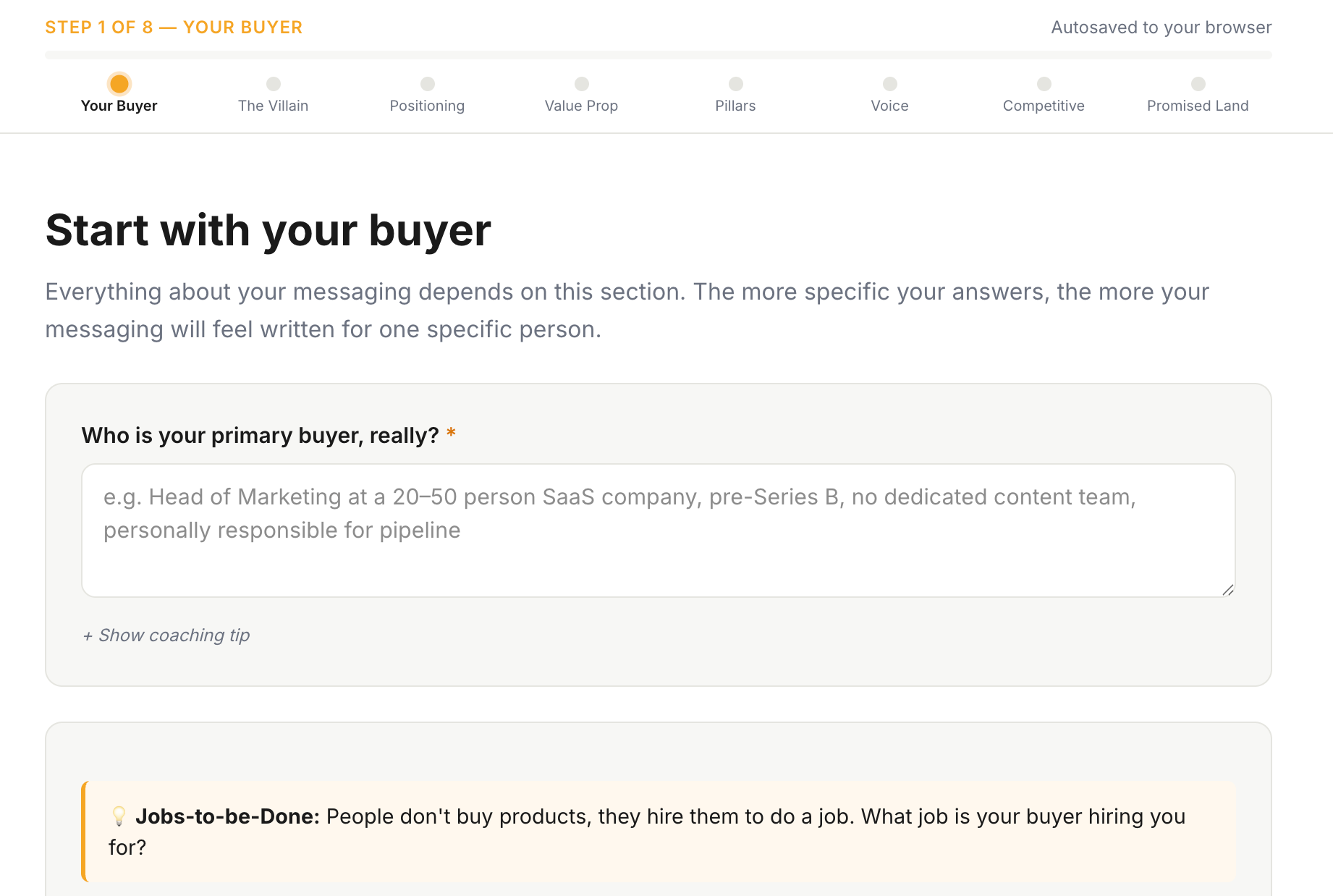This screenshot has height=896, width=1333.
Task: Click the primary buyer text area
Action: tap(659, 531)
